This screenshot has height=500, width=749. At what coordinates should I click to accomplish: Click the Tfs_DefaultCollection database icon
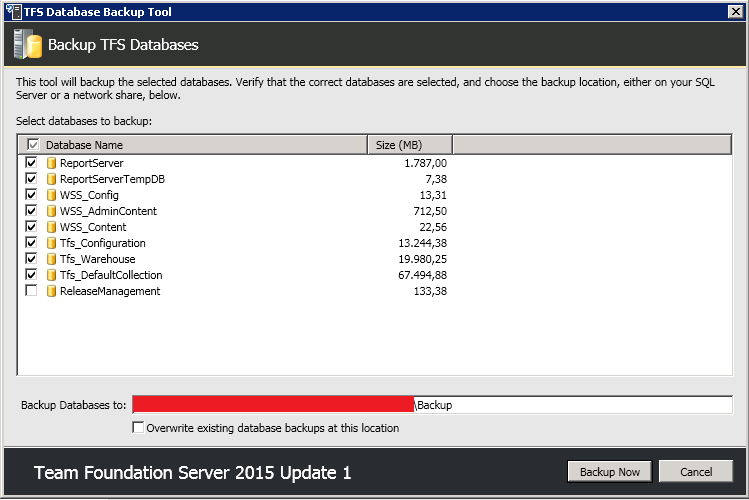click(52, 275)
